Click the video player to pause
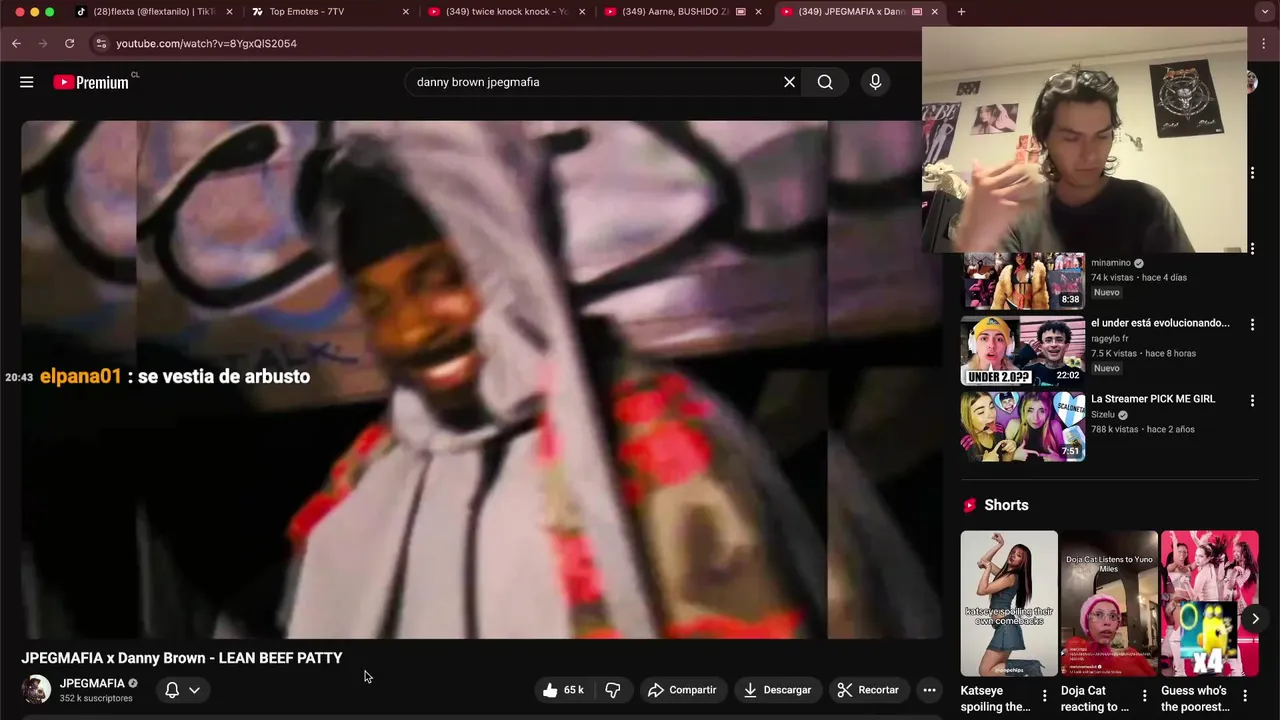Image resolution: width=1280 pixels, height=720 pixels. (481, 380)
